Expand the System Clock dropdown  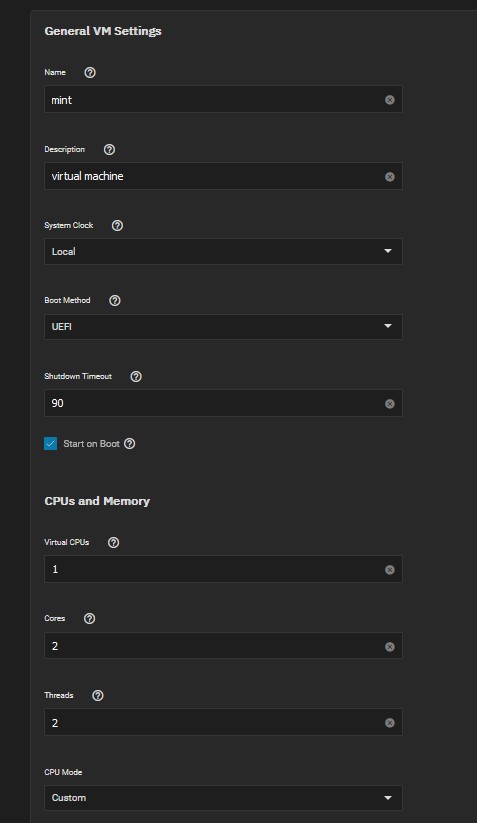[x=223, y=251]
